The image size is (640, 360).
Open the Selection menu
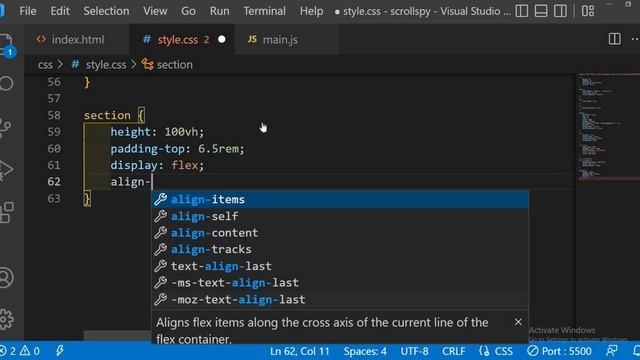[106, 11]
